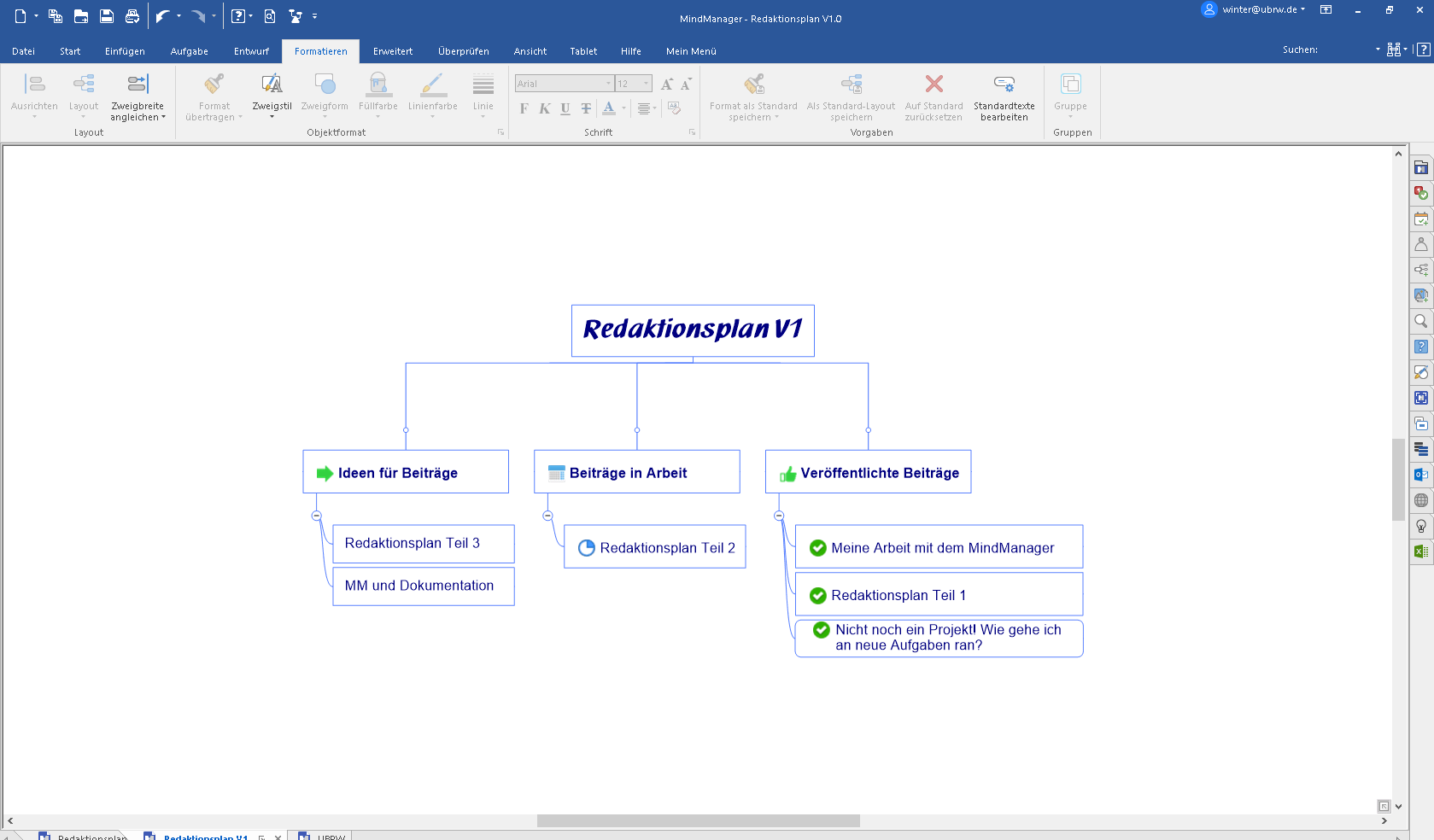Open the search magnifier panel in sidebar
This screenshot has height=840, width=1434.
click(1421, 321)
